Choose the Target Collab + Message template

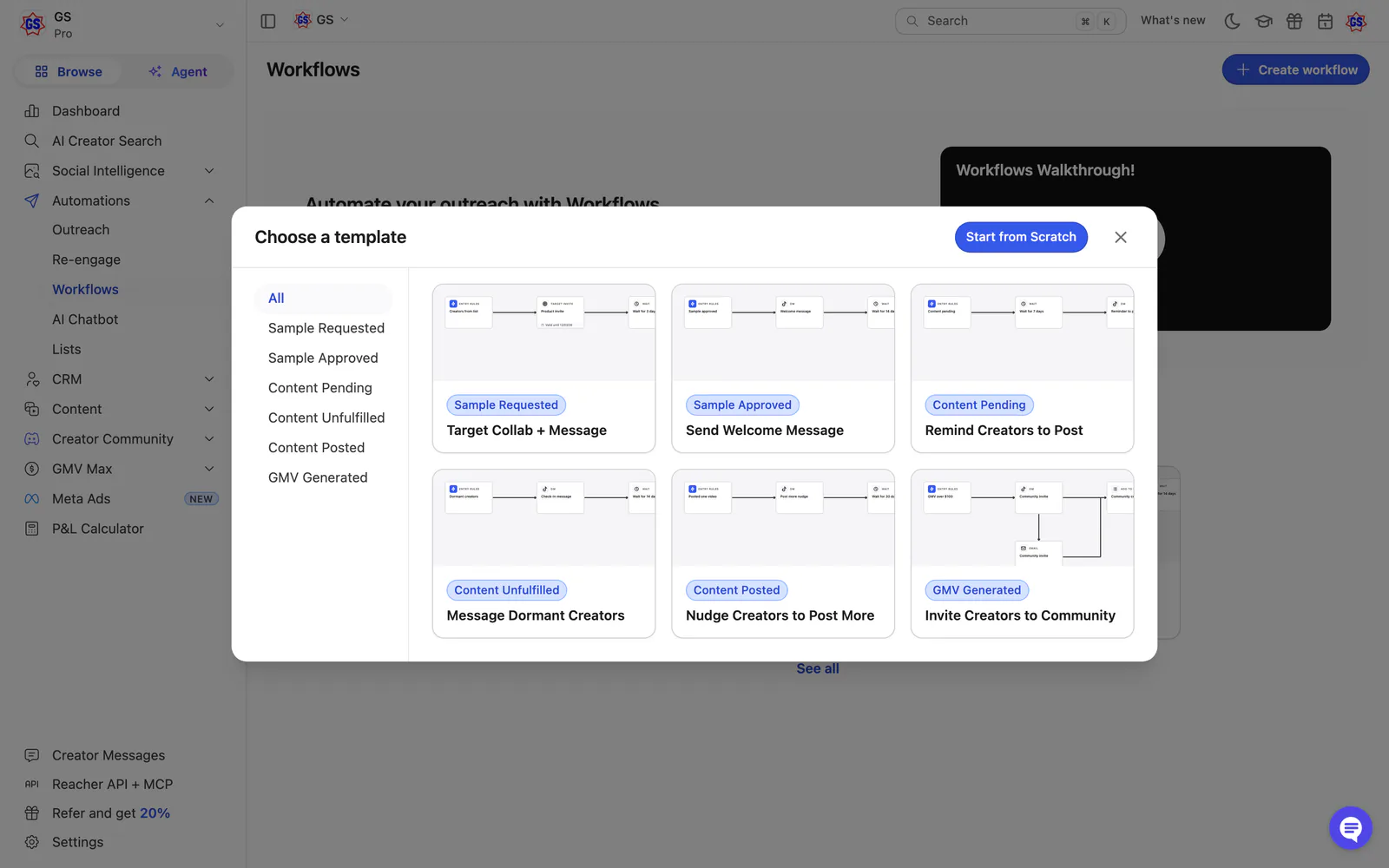click(543, 368)
